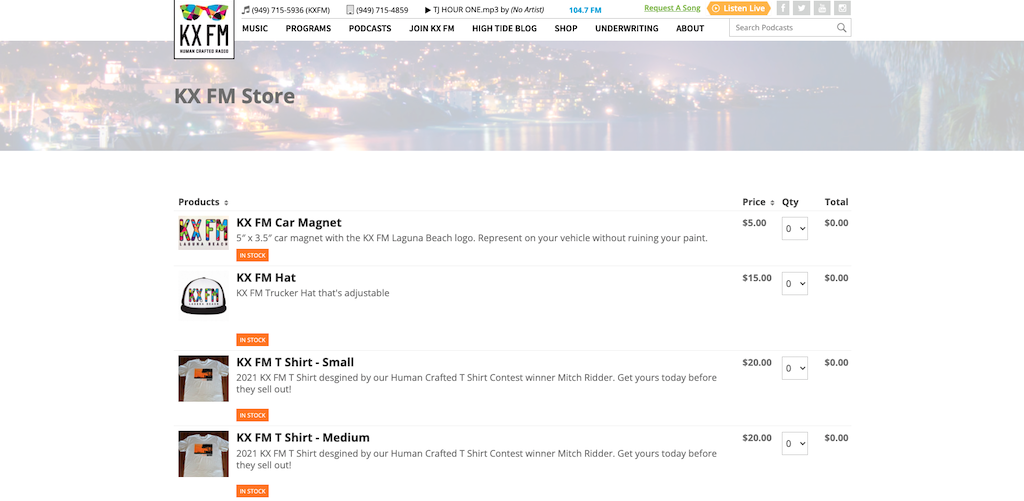
Task: Click the $5.00 price
Action: tap(754, 223)
